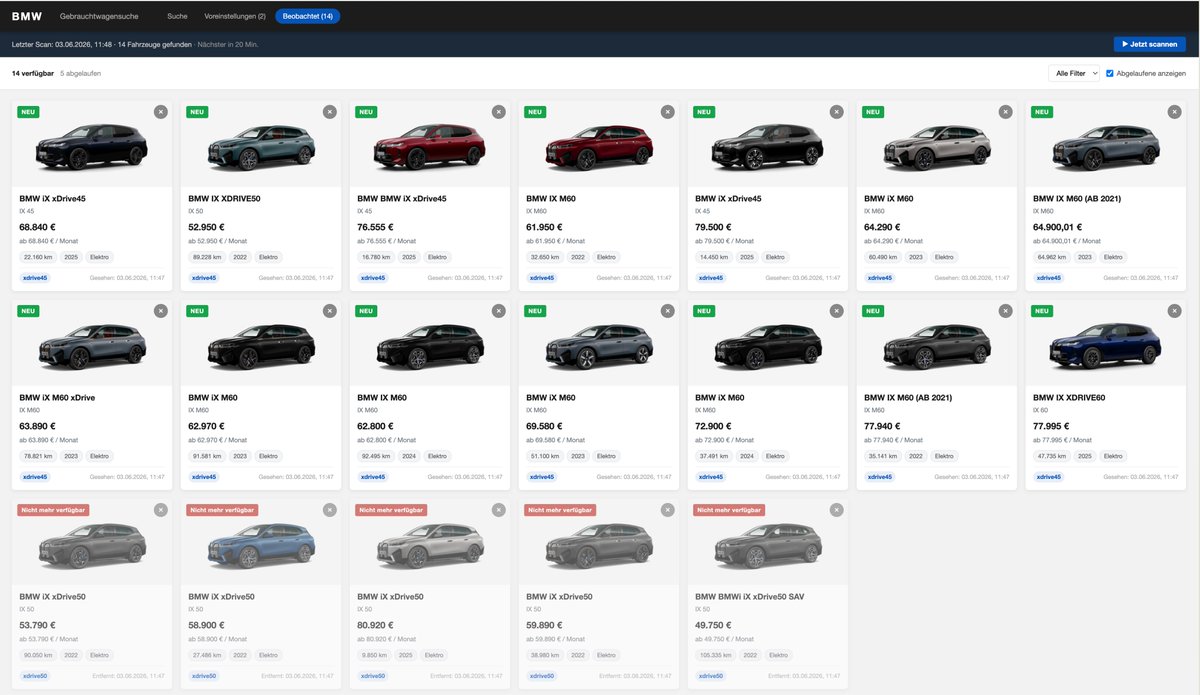1200x695 pixels.
Task: Remove the 77.995 € BMW IX XDRIVE60 card
Action: pyautogui.click(x=1174, y=311)
